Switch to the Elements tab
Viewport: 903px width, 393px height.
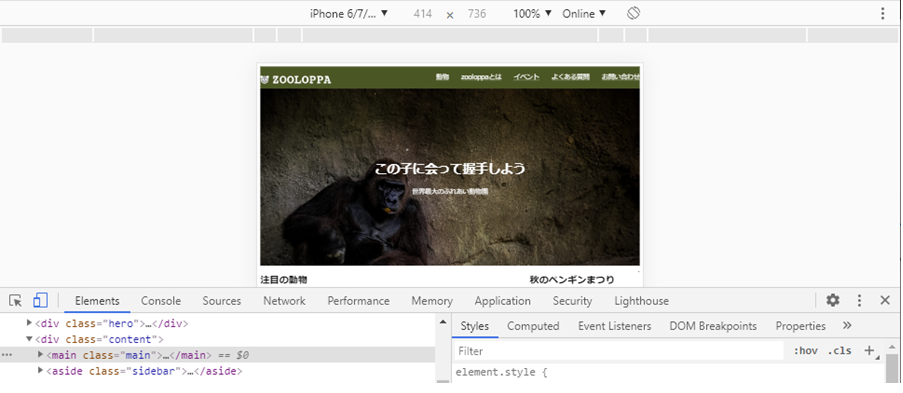pyautogui.click(x=97, y=301)
